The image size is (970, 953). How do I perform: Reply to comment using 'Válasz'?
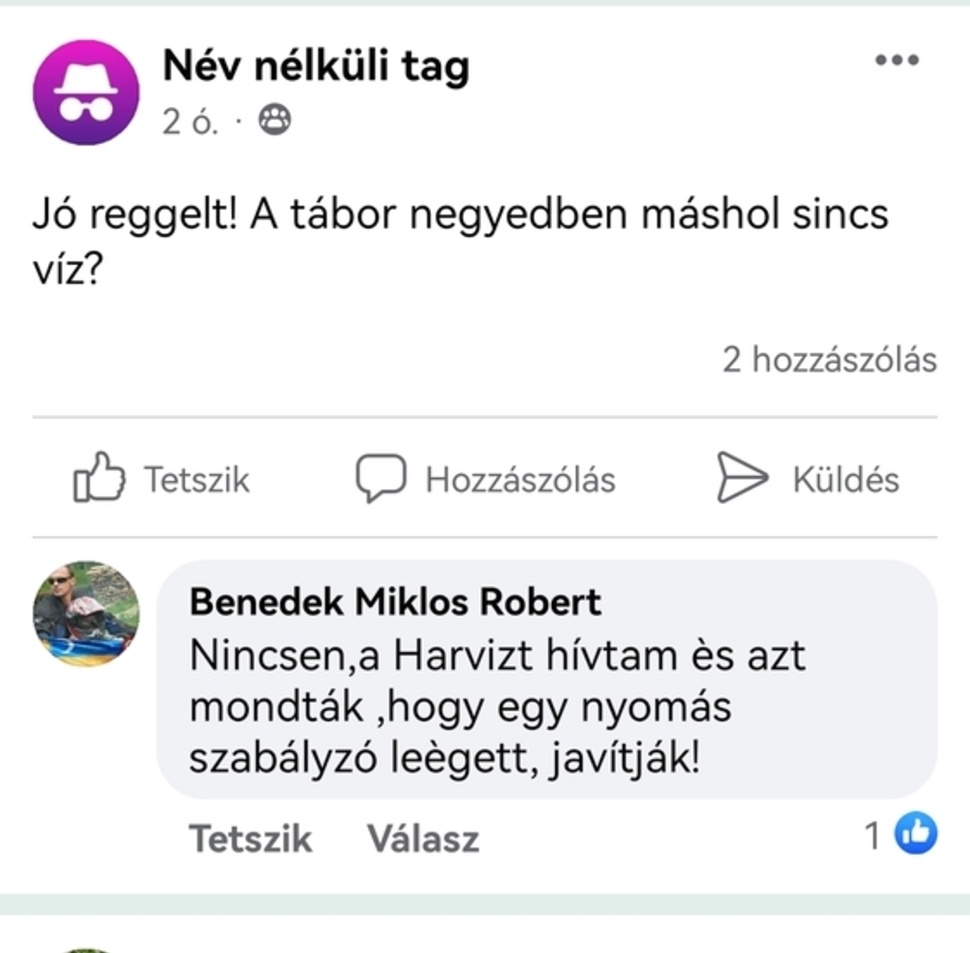tap(422, 838)
